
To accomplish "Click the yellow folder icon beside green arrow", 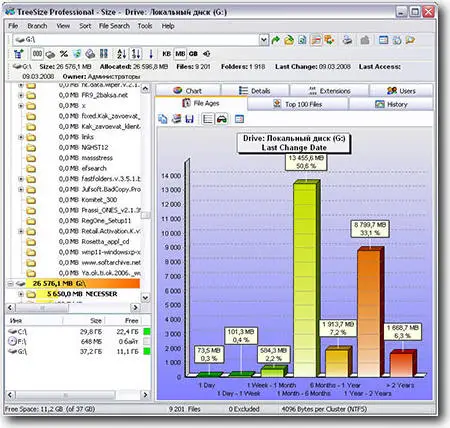I will (289, 40).
